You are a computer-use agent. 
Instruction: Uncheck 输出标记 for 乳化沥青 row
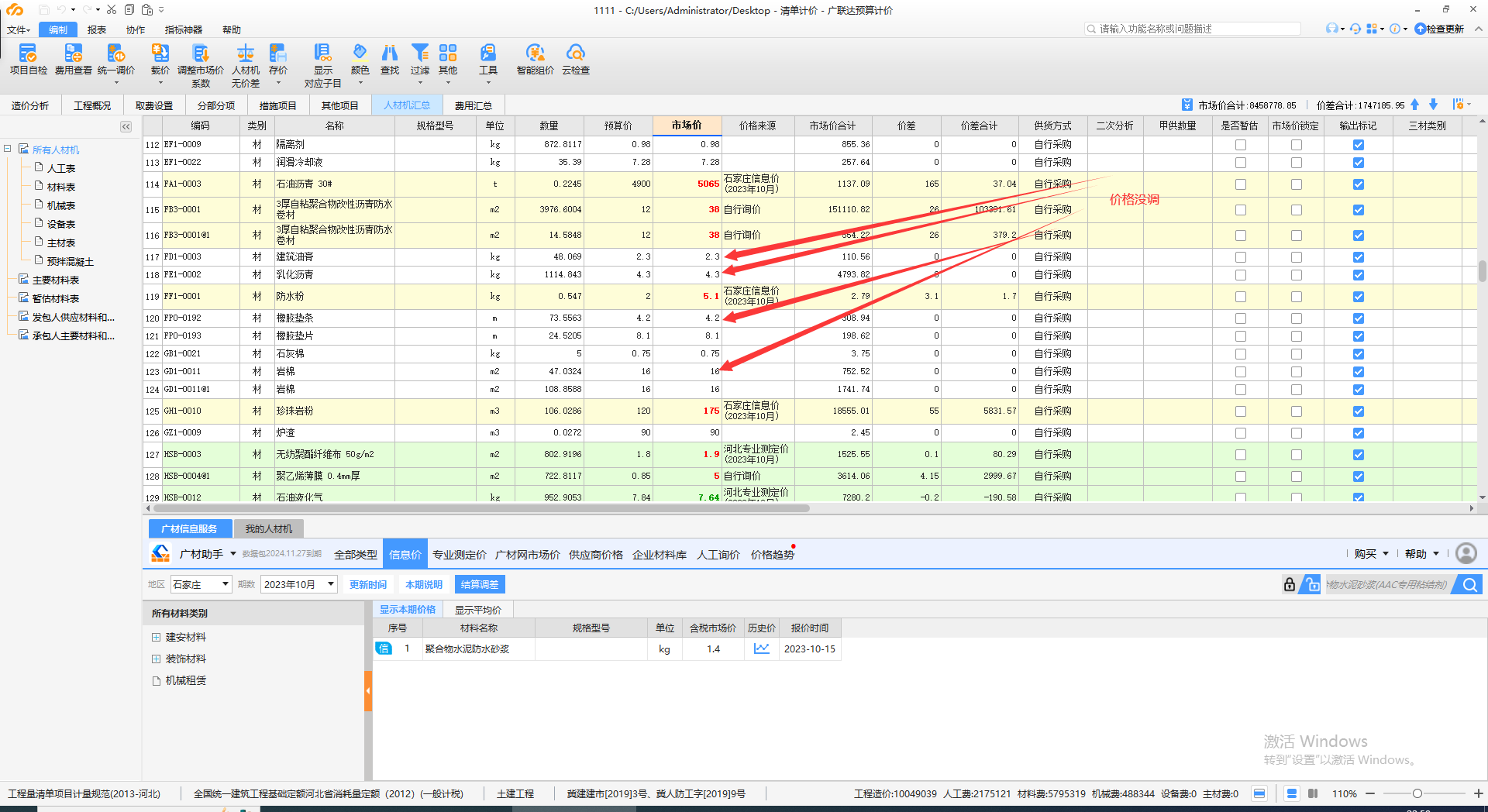point(1359,275)
